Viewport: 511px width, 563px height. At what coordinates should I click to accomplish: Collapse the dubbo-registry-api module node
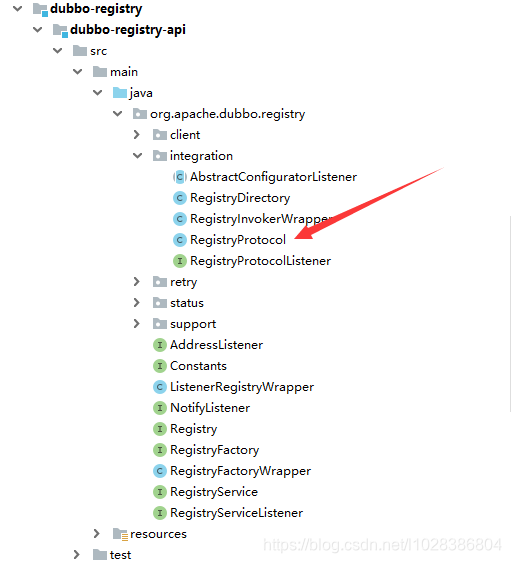(38, 29)
